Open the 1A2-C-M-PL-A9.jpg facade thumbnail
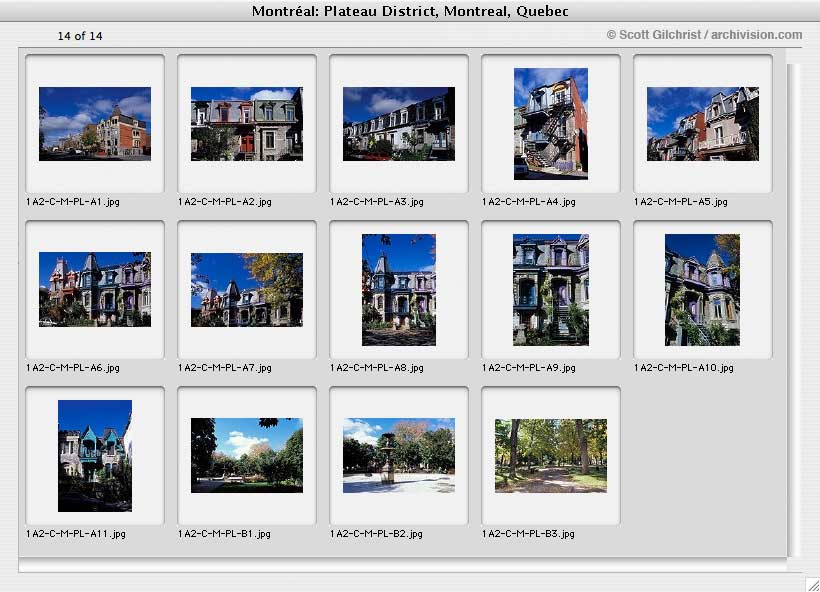Screen dimensions: 820x592 551,290
